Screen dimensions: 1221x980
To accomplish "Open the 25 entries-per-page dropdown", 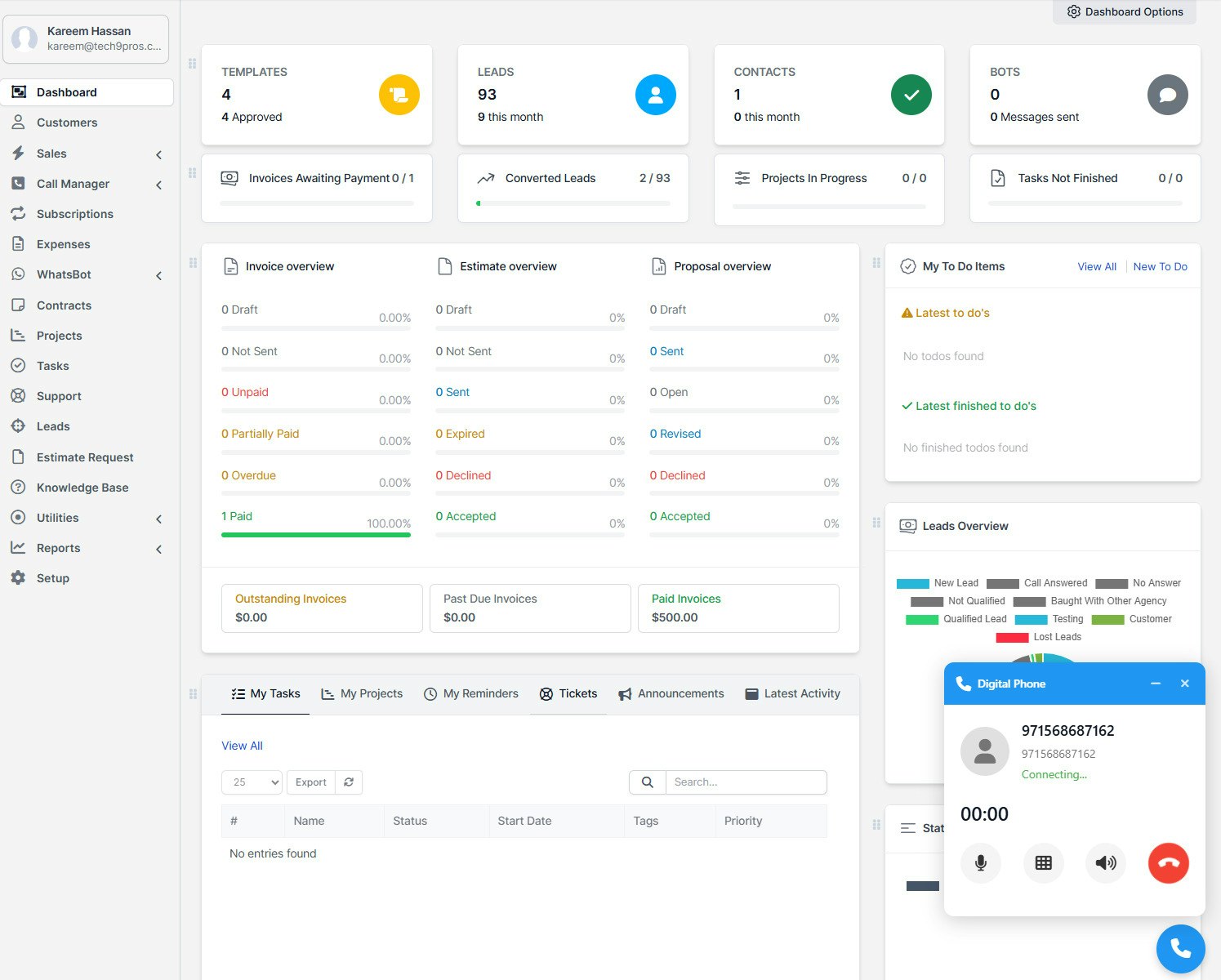I will tap(252, 782).
